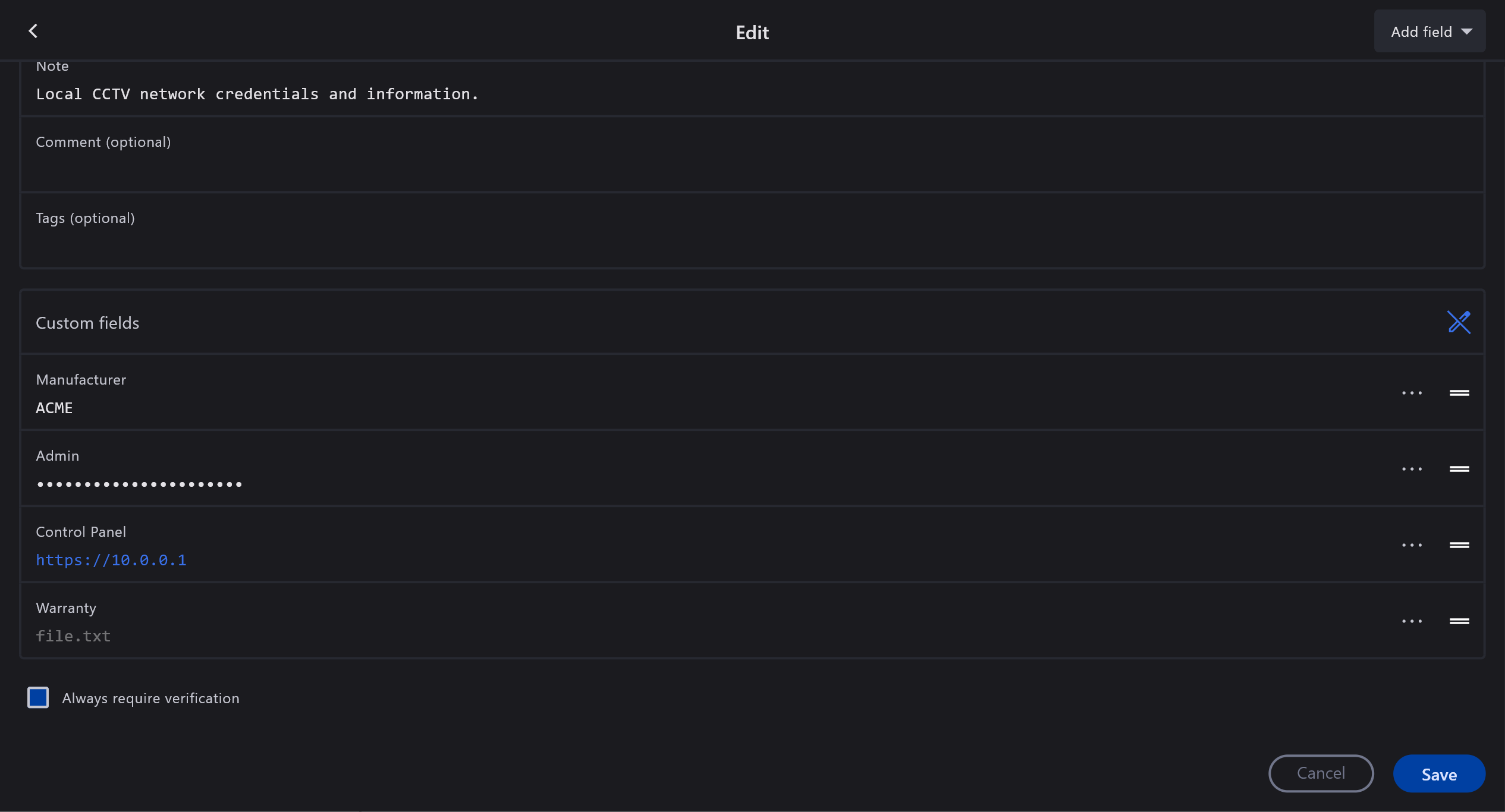Viewport: 1505px width, 812px height.
Task: Open the Manufacturer field three-dot options
Action: 1412,393
